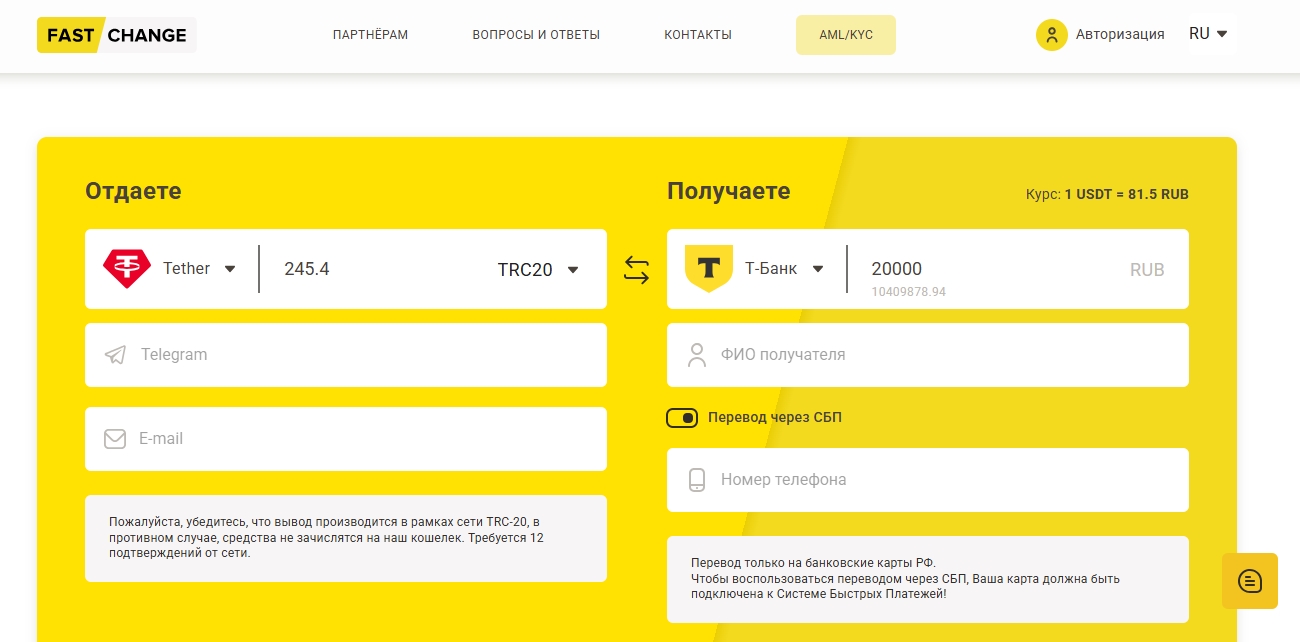Click the person icon in recipient name field
This screenshot has height=642, width=1300.
click(697, 355)
